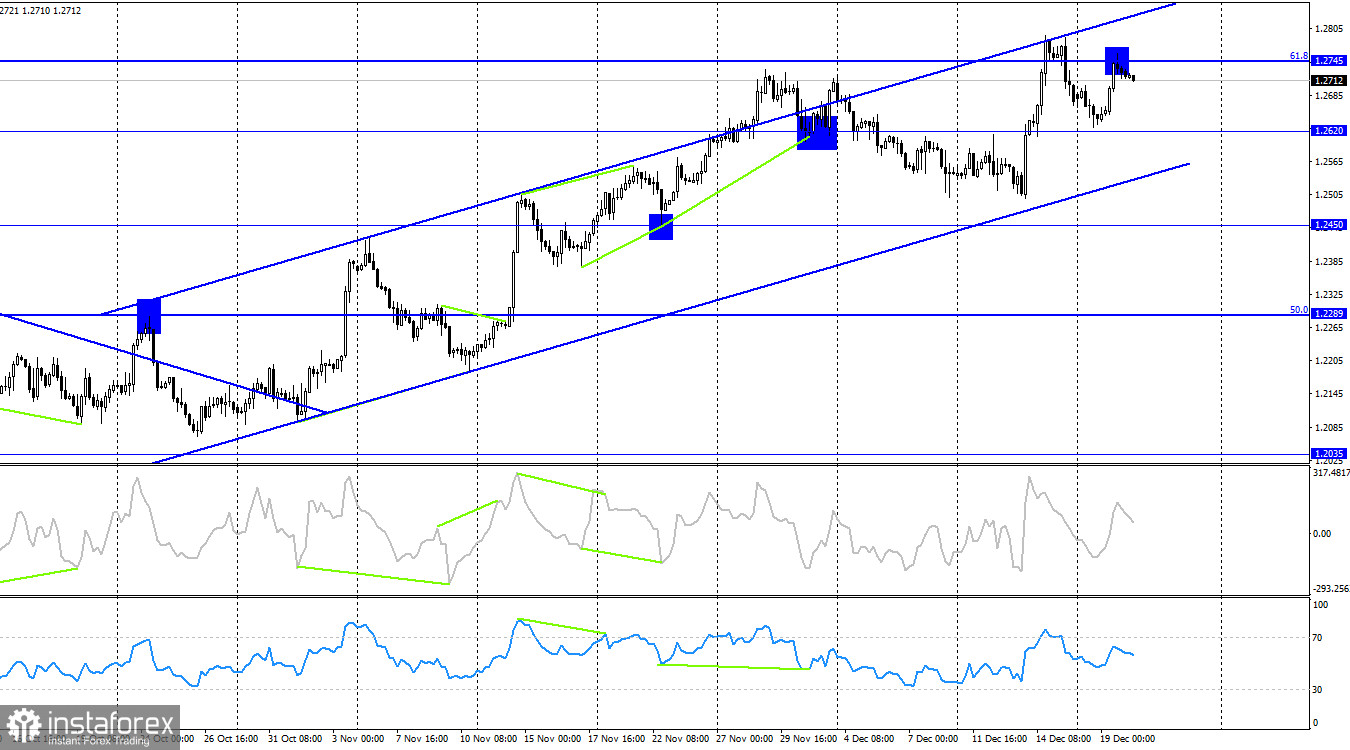Click the 29 Nov 16:00 date label
Viewport: 1350px width, 750px height.
coord(809,740)
